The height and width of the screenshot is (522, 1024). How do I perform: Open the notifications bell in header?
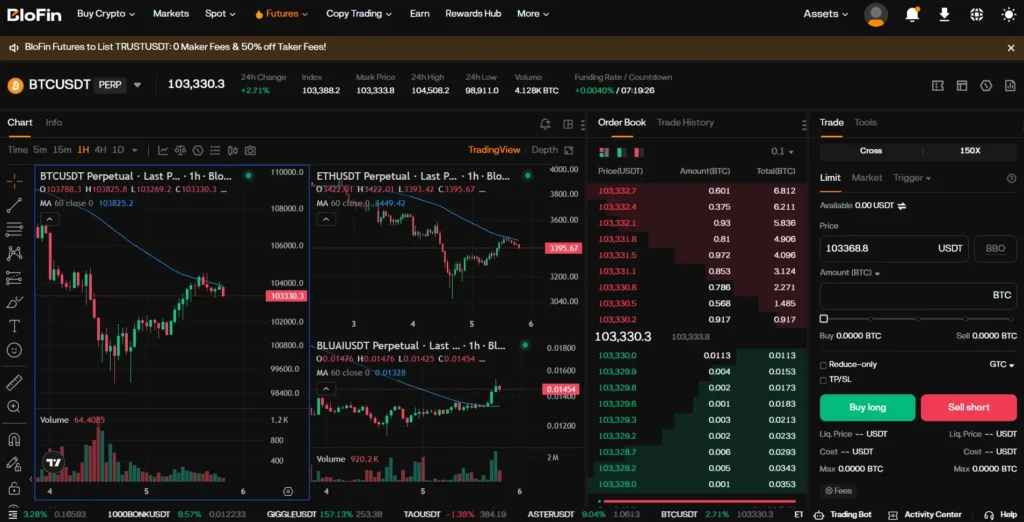click(912, 14)
